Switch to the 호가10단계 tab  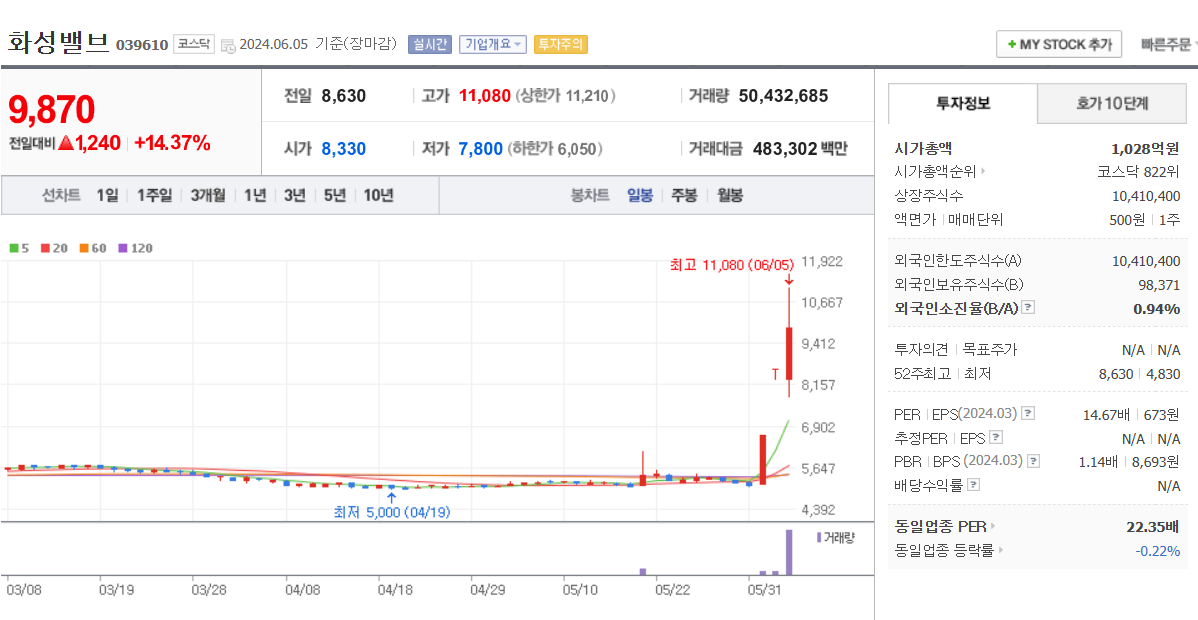(1112, 104)
